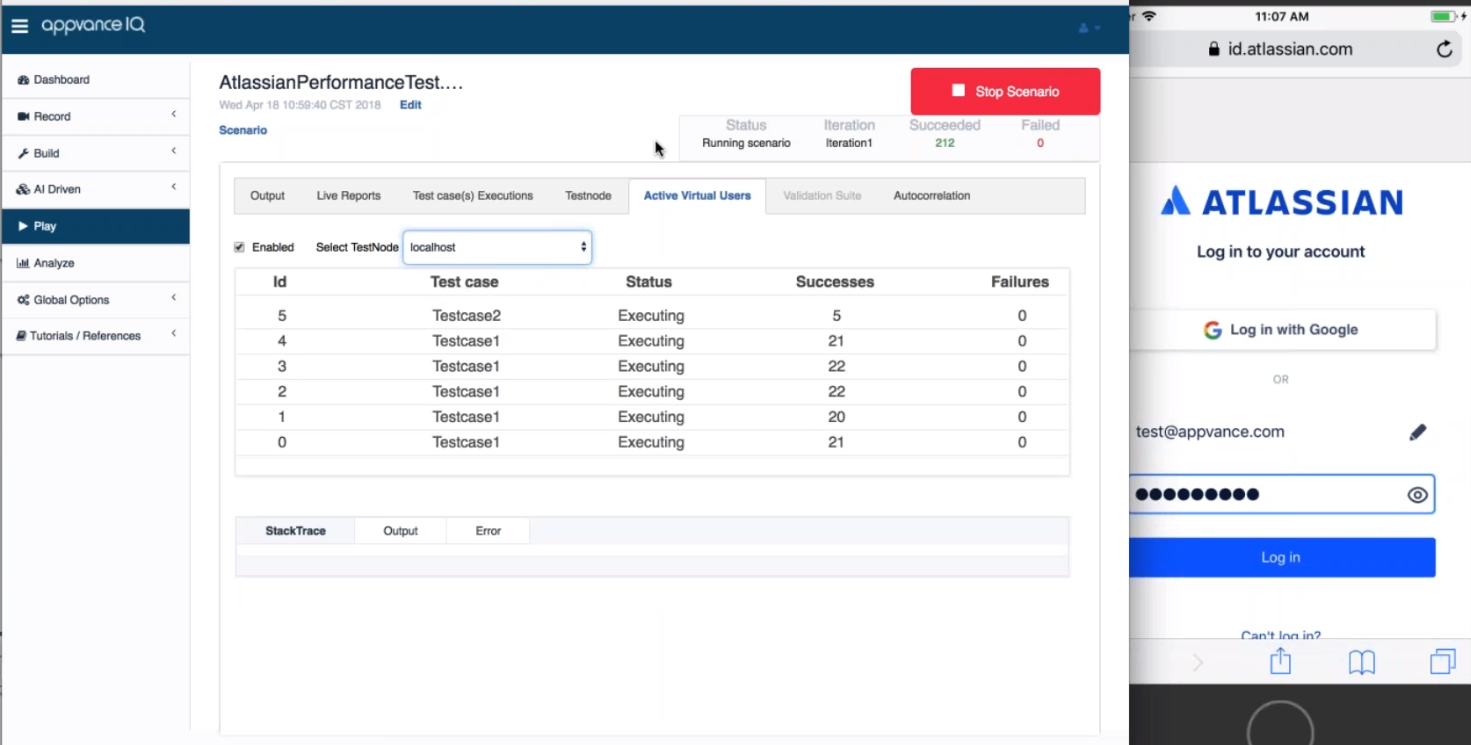Open the user account menu icon
1471x745 pixels.
1088,28
